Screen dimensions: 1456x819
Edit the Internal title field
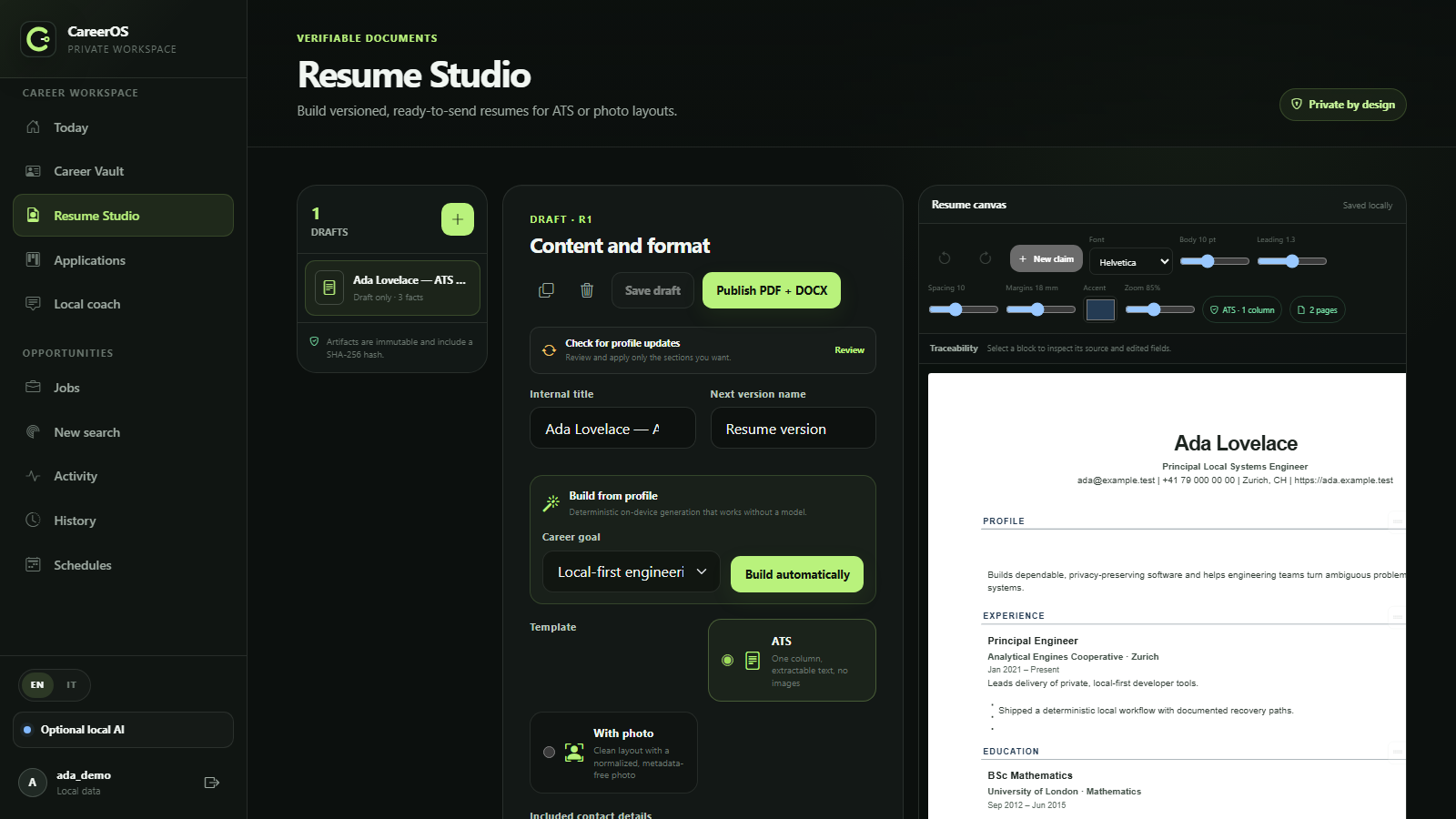[x=612, y=428]
